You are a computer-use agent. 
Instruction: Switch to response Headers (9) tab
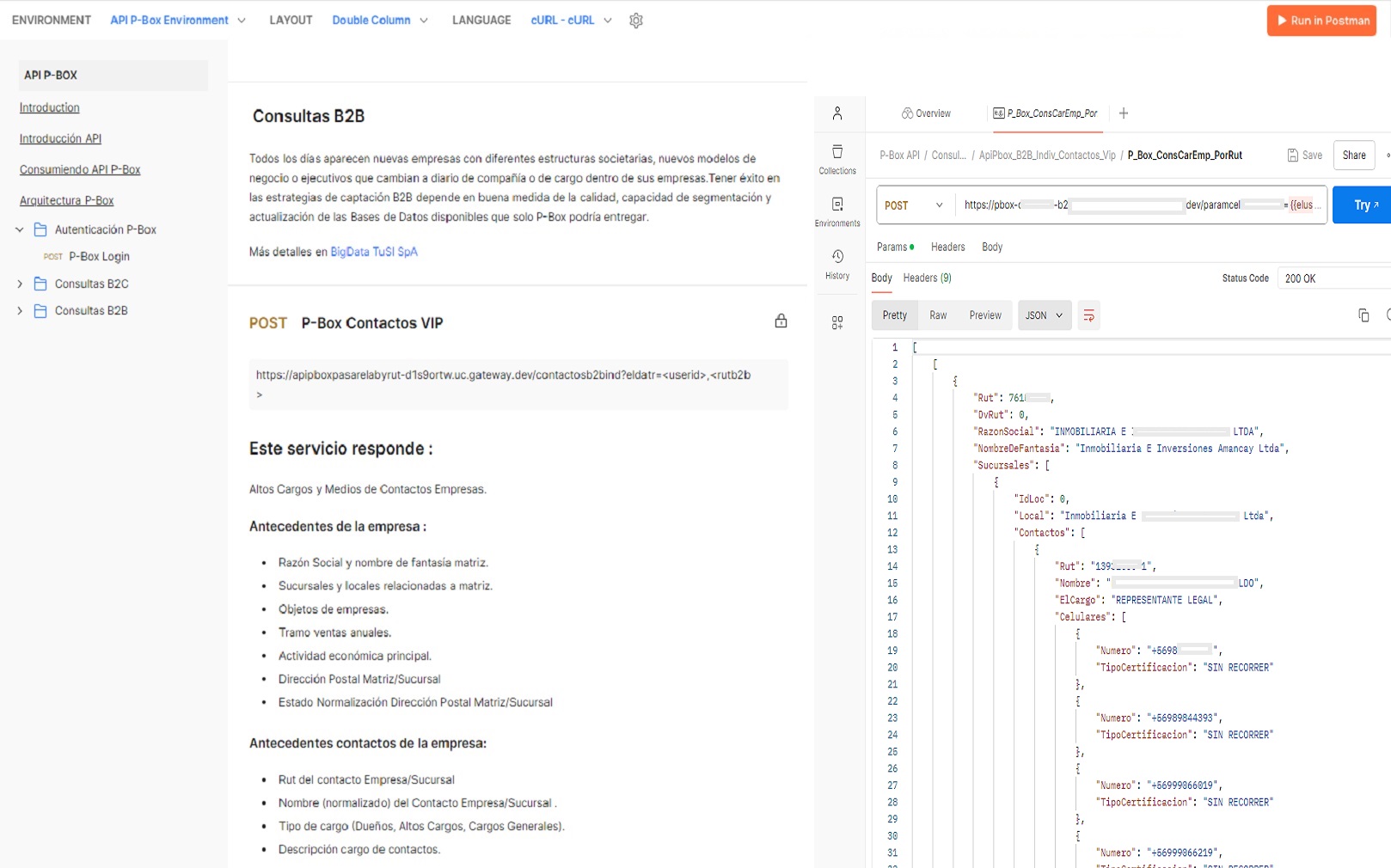coord(927,278)
